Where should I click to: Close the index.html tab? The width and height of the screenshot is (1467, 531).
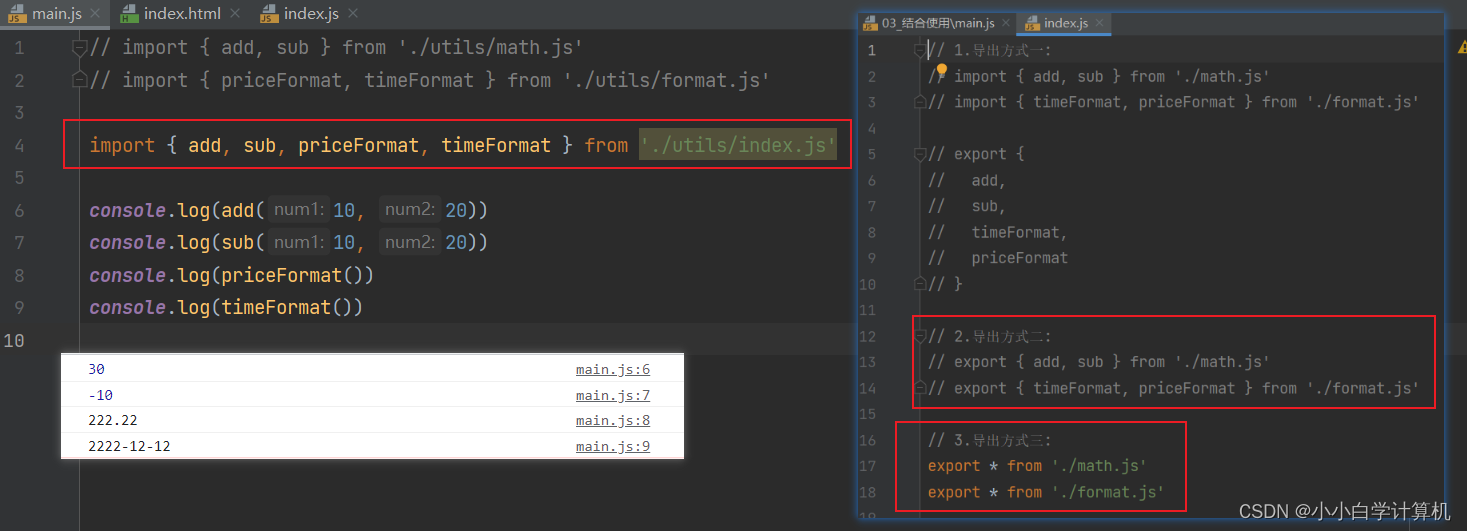[234, 14]
